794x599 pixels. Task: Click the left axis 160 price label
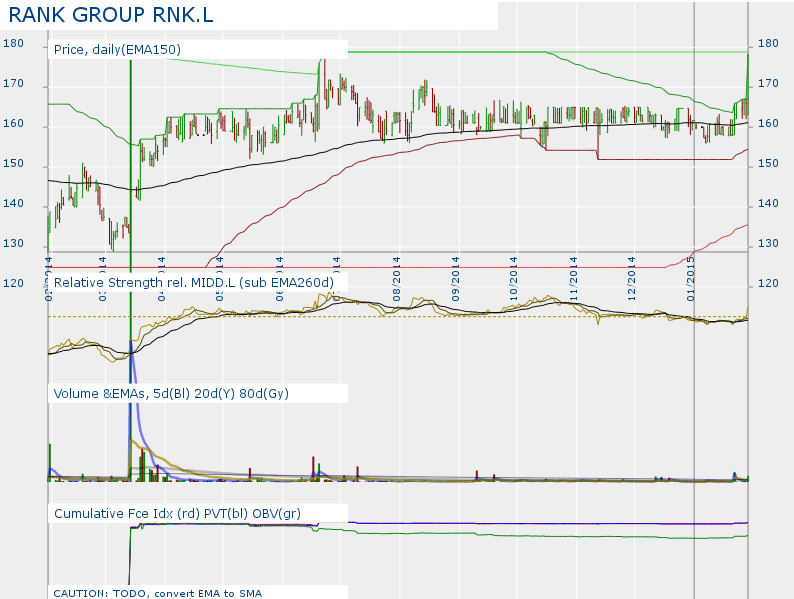click(x=13, y=124)
